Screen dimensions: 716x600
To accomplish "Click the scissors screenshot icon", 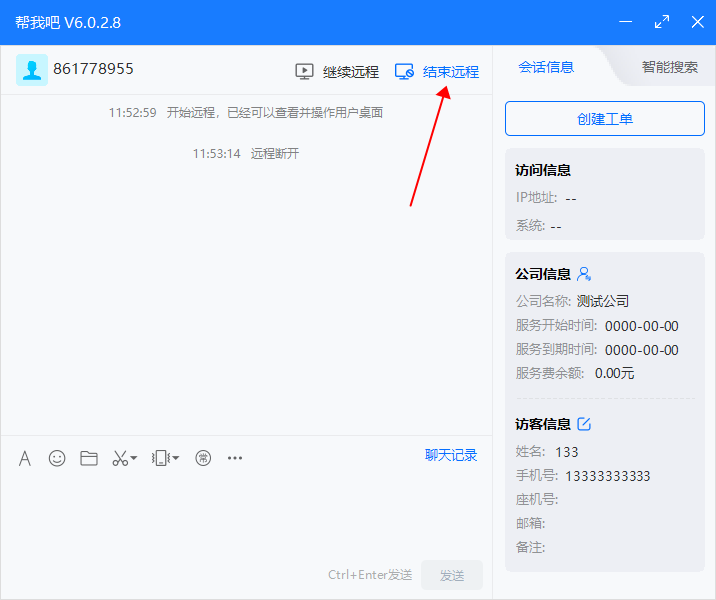I will point(119,458).
